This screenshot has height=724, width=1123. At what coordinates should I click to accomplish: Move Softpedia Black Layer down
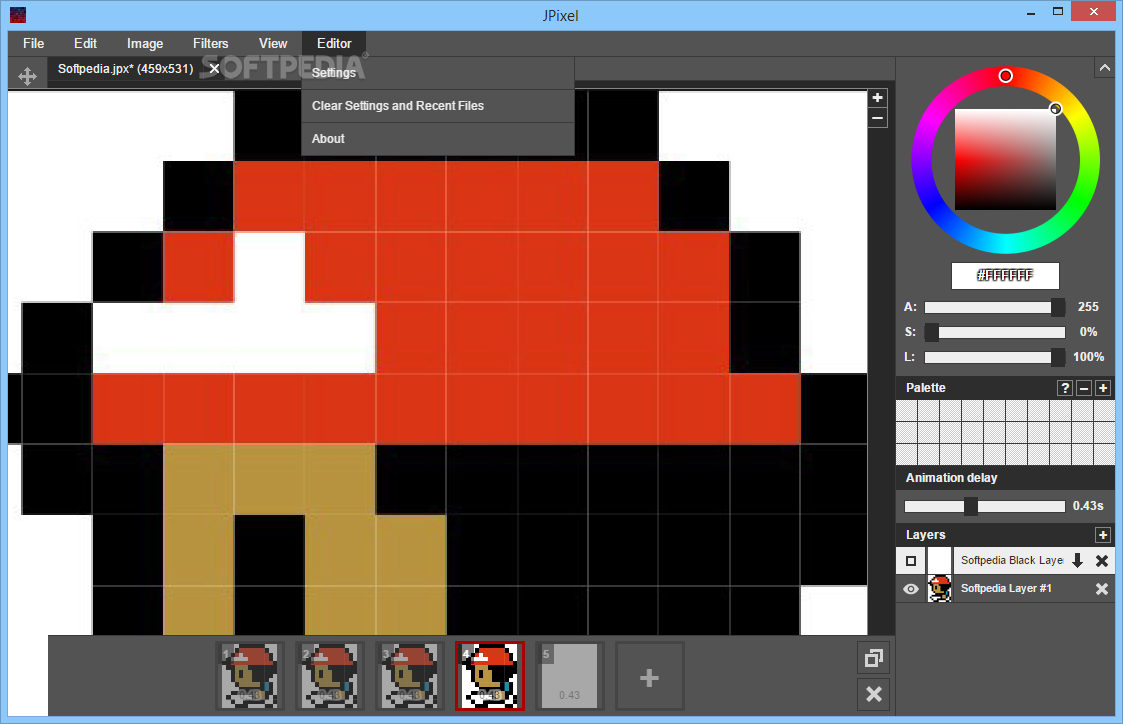pos(1077,561)
